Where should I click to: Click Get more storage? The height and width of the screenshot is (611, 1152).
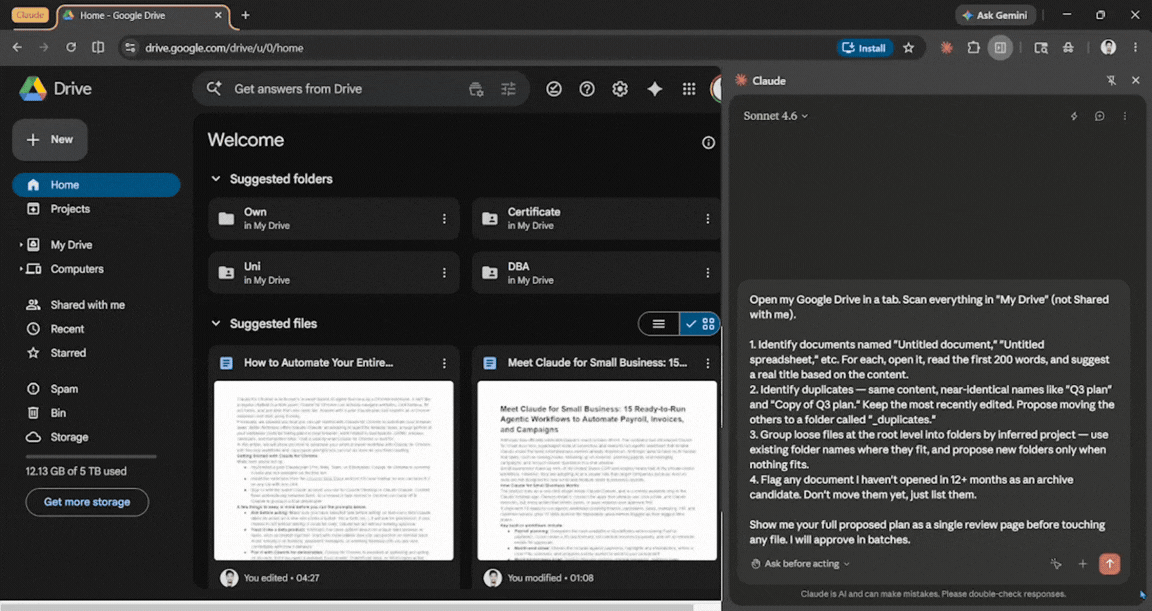point(87,502)
